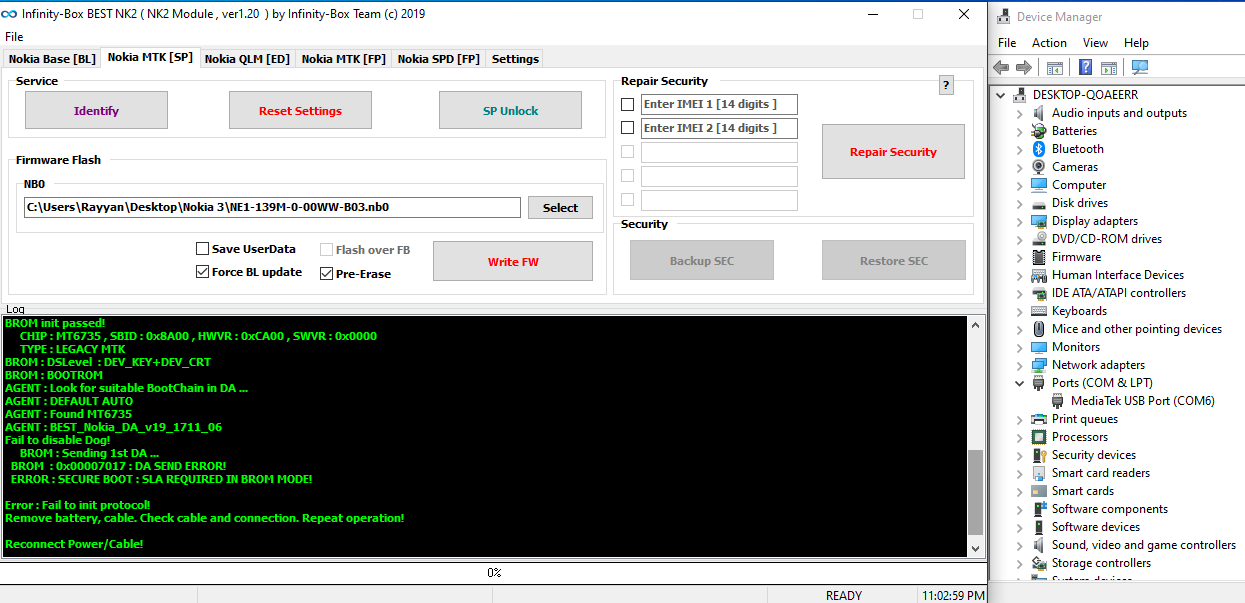Click the Audio inputs and outputs icon
Image resolution: width=1245 pixels, height=603 pixels.
click(x=1039, y=113)
